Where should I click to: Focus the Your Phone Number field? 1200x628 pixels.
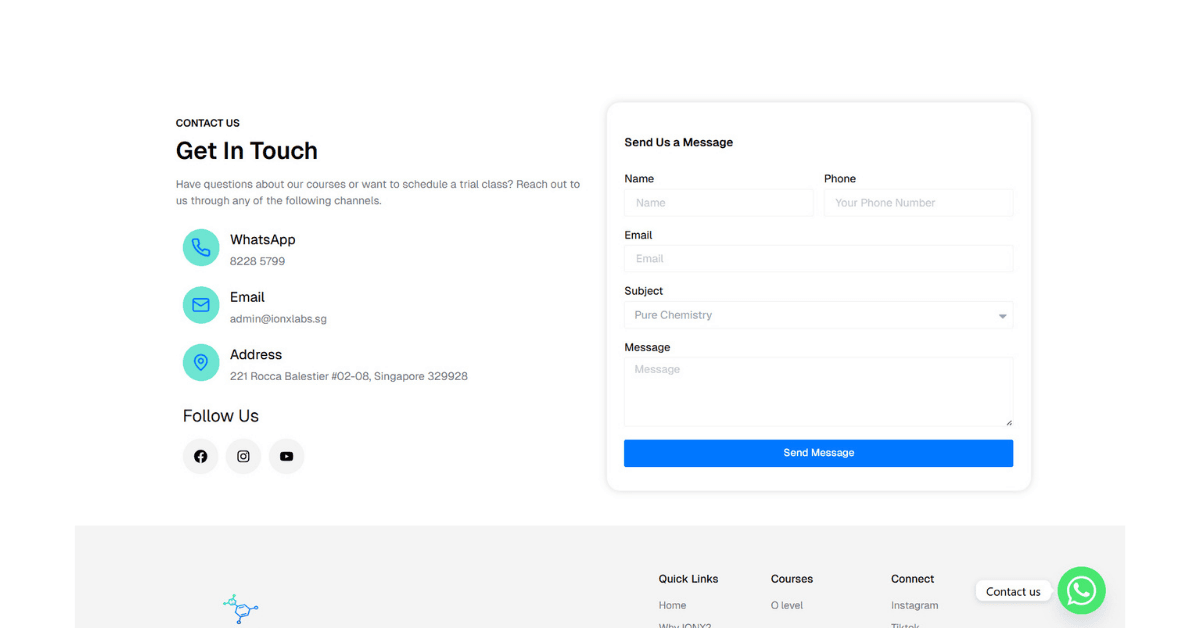tap(917, 203)
